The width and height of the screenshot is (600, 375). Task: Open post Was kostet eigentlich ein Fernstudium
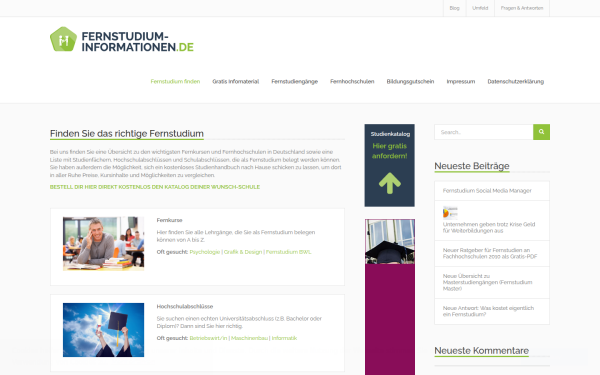[488, 311]
